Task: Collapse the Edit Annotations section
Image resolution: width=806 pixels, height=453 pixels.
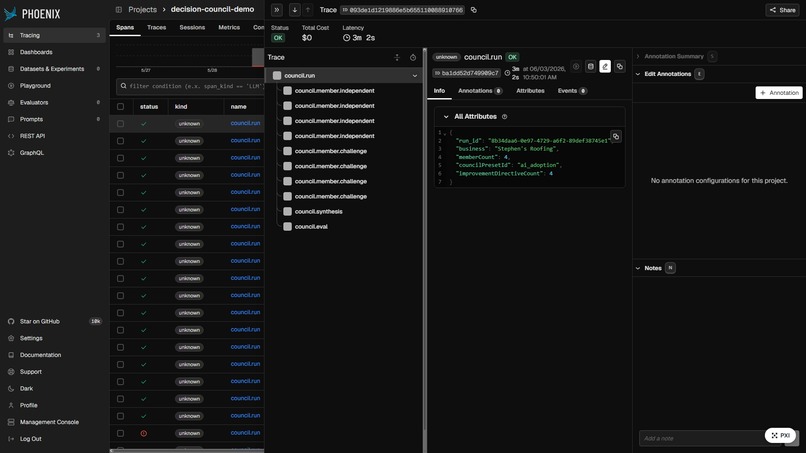Action: (638, 74)
